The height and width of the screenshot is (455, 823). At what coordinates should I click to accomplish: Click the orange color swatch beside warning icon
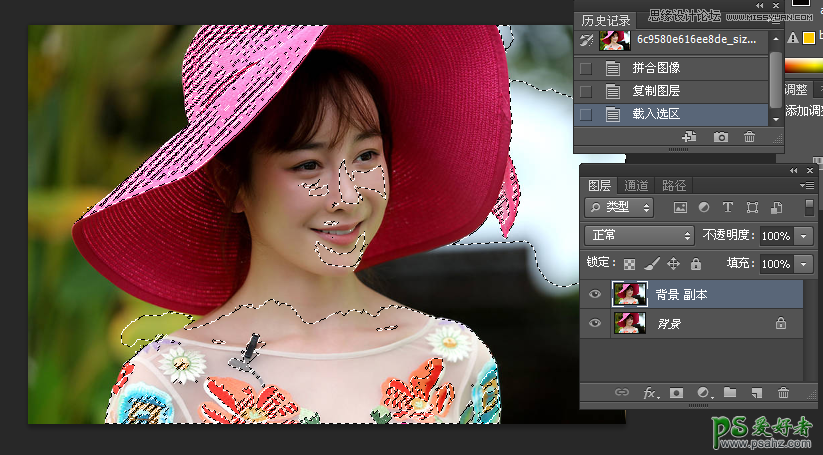[x=808, y=39]
